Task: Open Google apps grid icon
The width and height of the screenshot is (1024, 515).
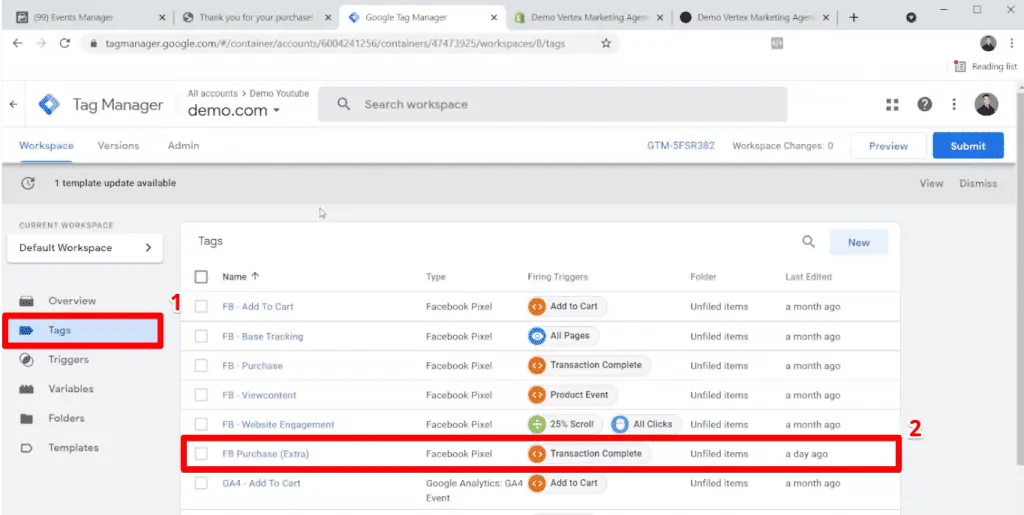Action: coord(892,104)
